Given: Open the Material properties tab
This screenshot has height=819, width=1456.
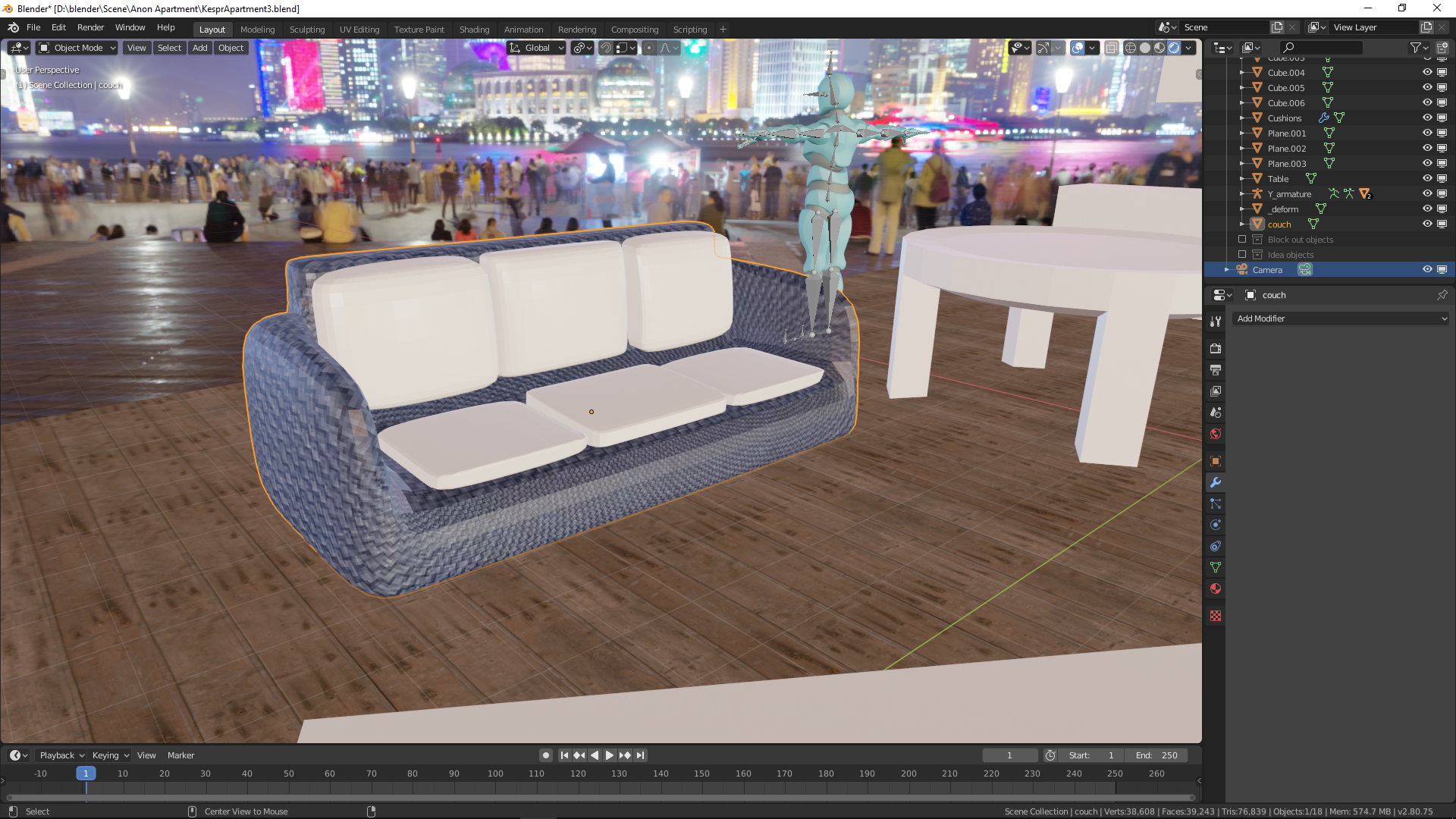Looking at the screenshot, I should click(x=1216, y=588).
